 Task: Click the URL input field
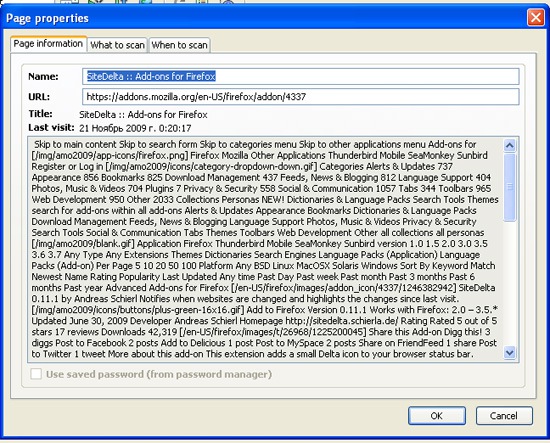point(301,96)
